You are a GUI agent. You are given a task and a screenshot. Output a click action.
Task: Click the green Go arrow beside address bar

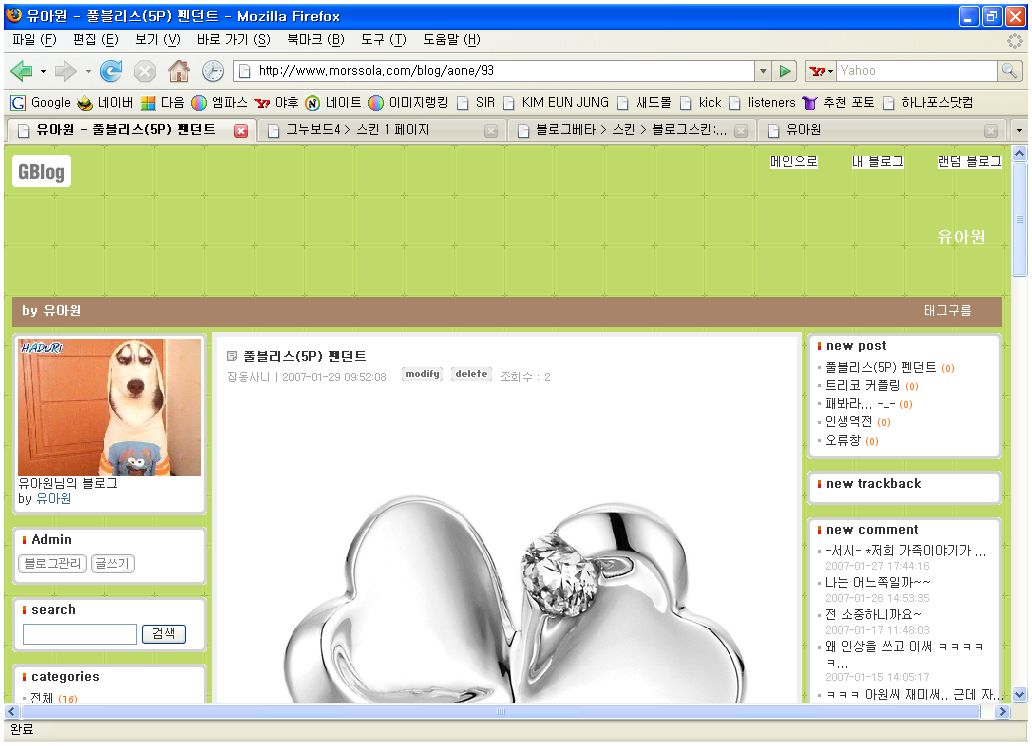(785, 71)
